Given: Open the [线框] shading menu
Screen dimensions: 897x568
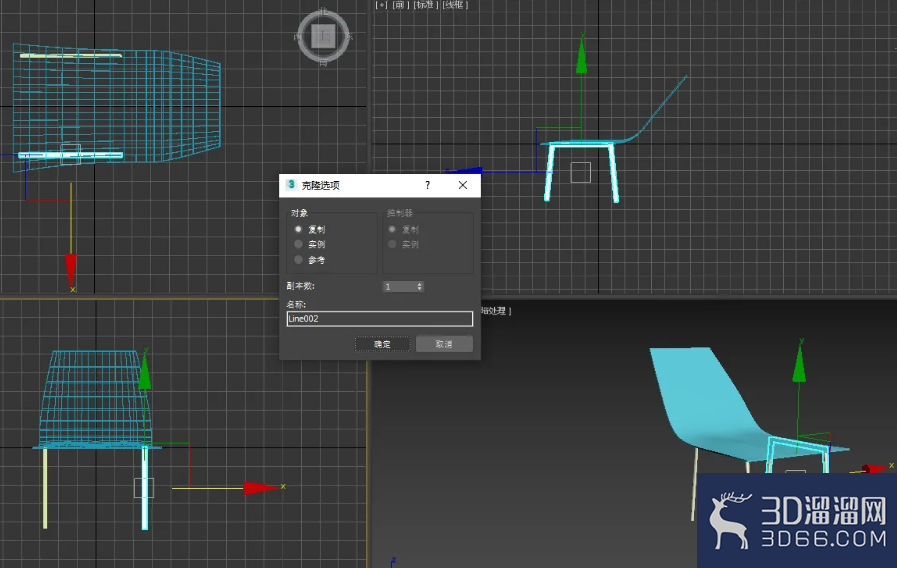Looking at the screenshot, I should pos(455,5).
